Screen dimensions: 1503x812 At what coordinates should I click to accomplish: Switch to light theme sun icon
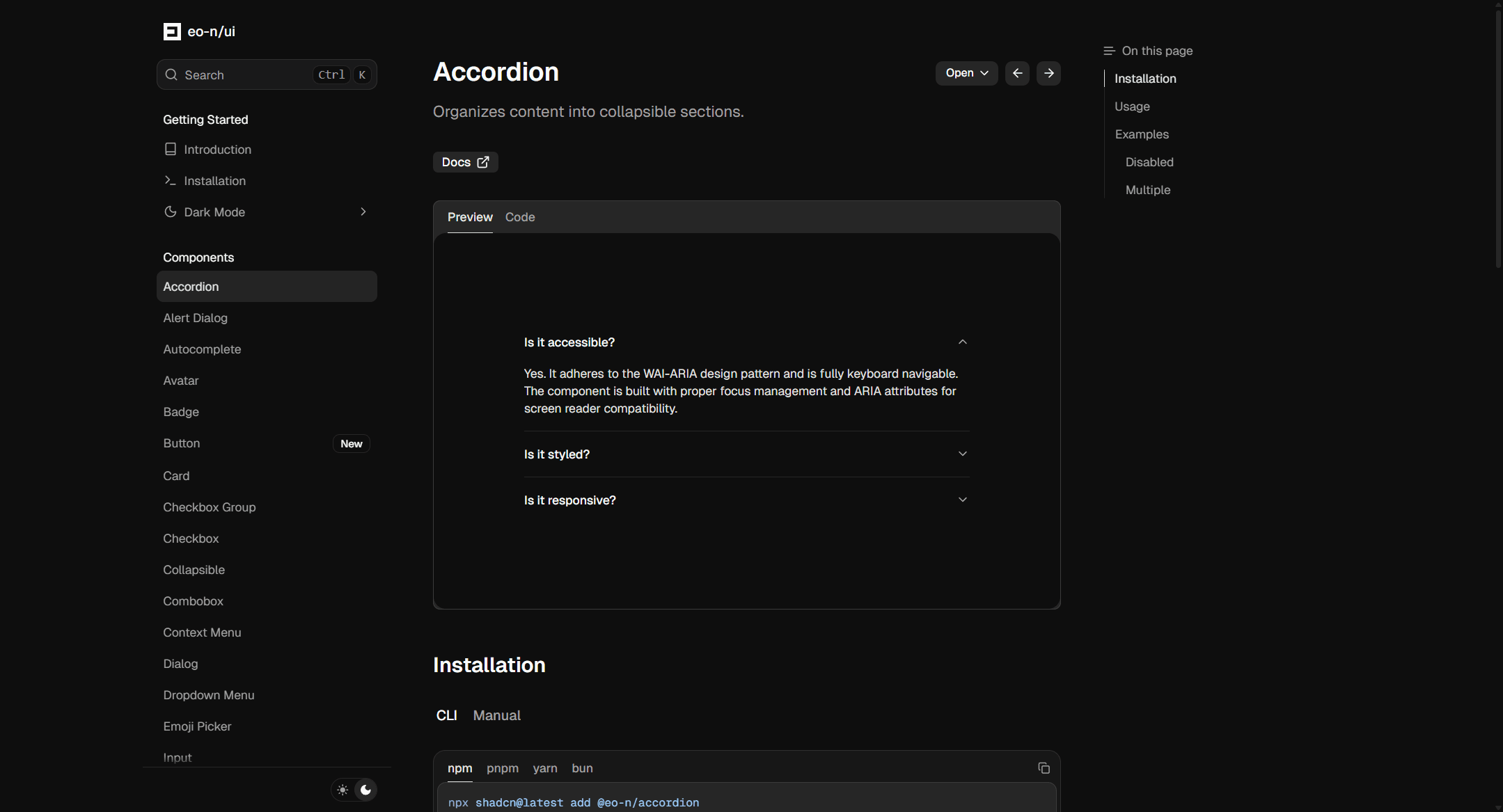[343, 790]
